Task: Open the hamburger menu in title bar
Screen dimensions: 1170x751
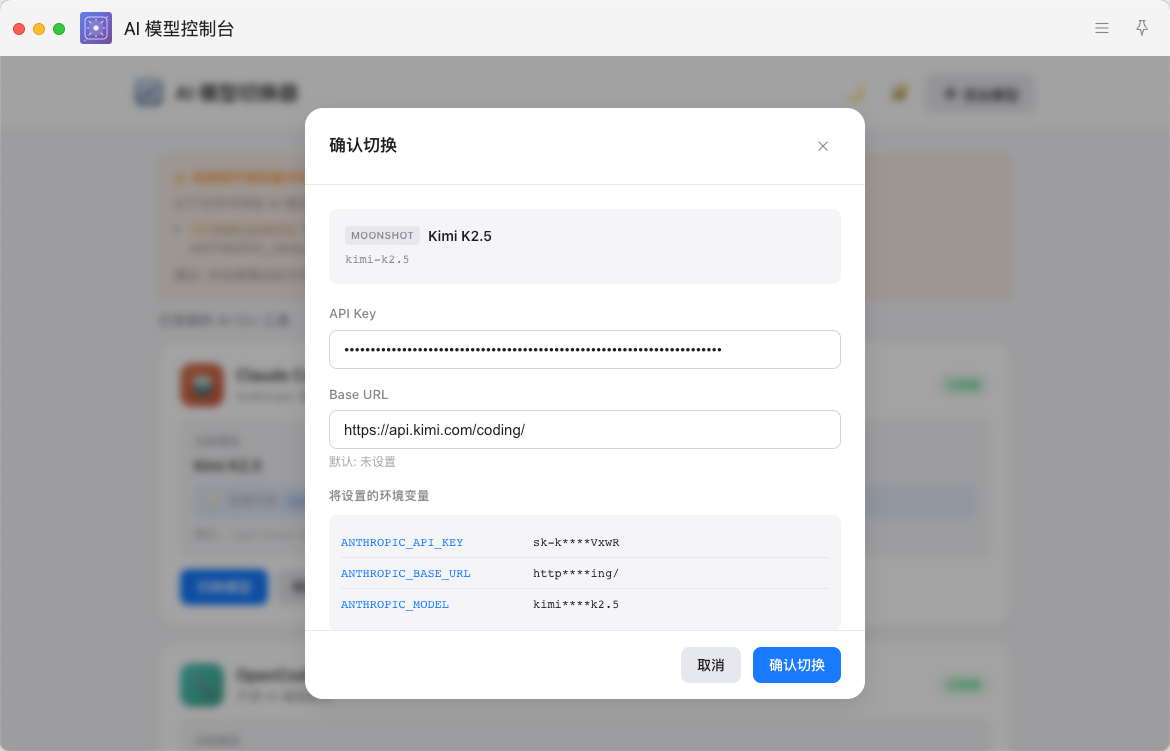Action: click(x=1101, y=28)
